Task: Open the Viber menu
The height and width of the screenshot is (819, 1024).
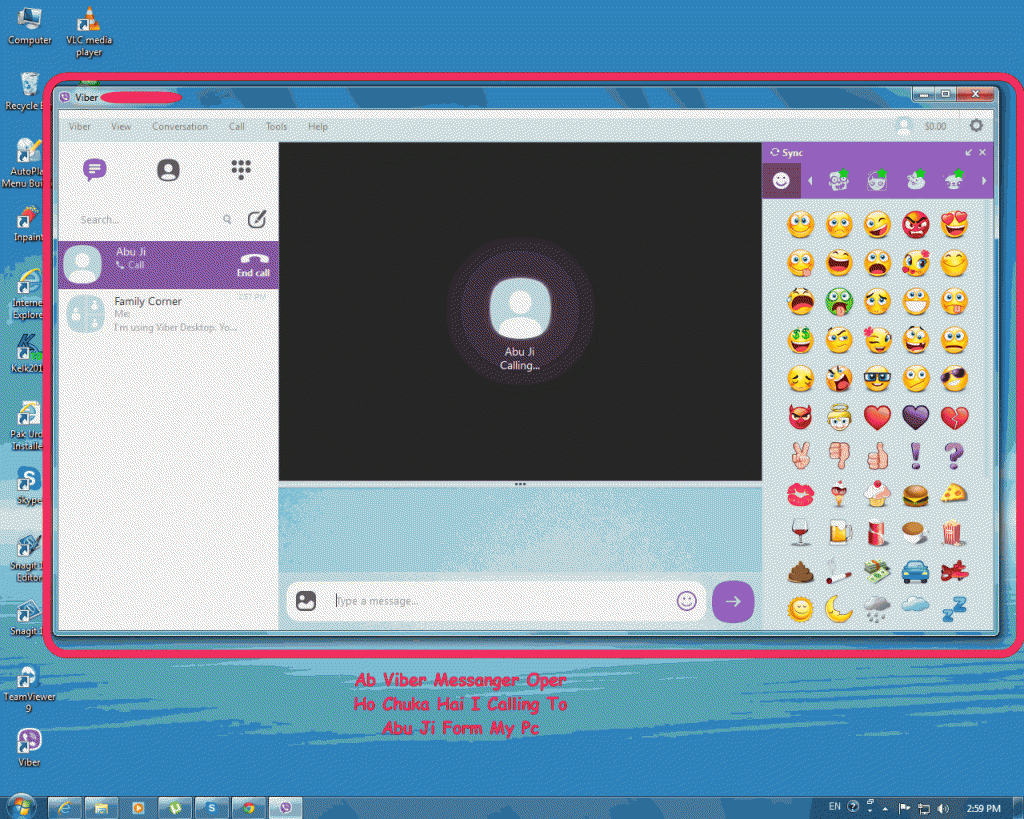Action: (80, 127)
